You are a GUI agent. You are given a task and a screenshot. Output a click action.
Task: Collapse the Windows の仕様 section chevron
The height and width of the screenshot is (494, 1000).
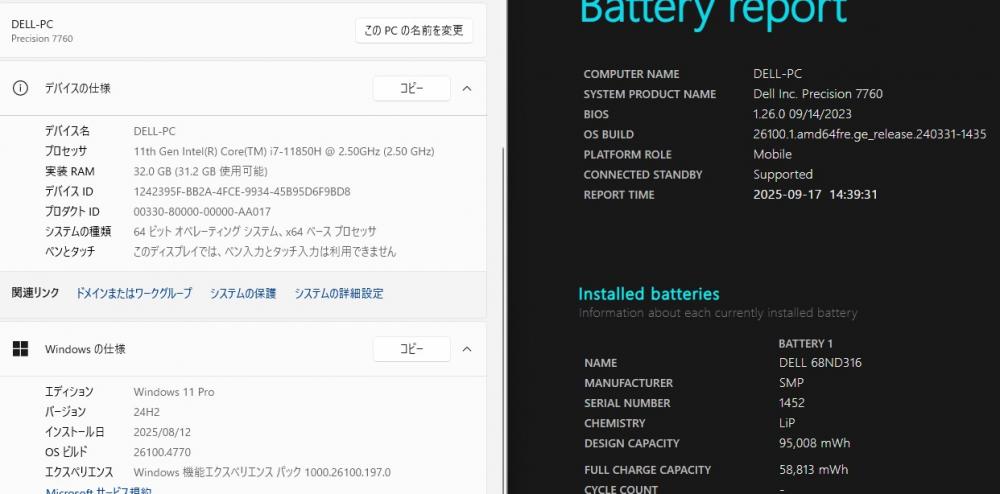(x=467, y=349)
